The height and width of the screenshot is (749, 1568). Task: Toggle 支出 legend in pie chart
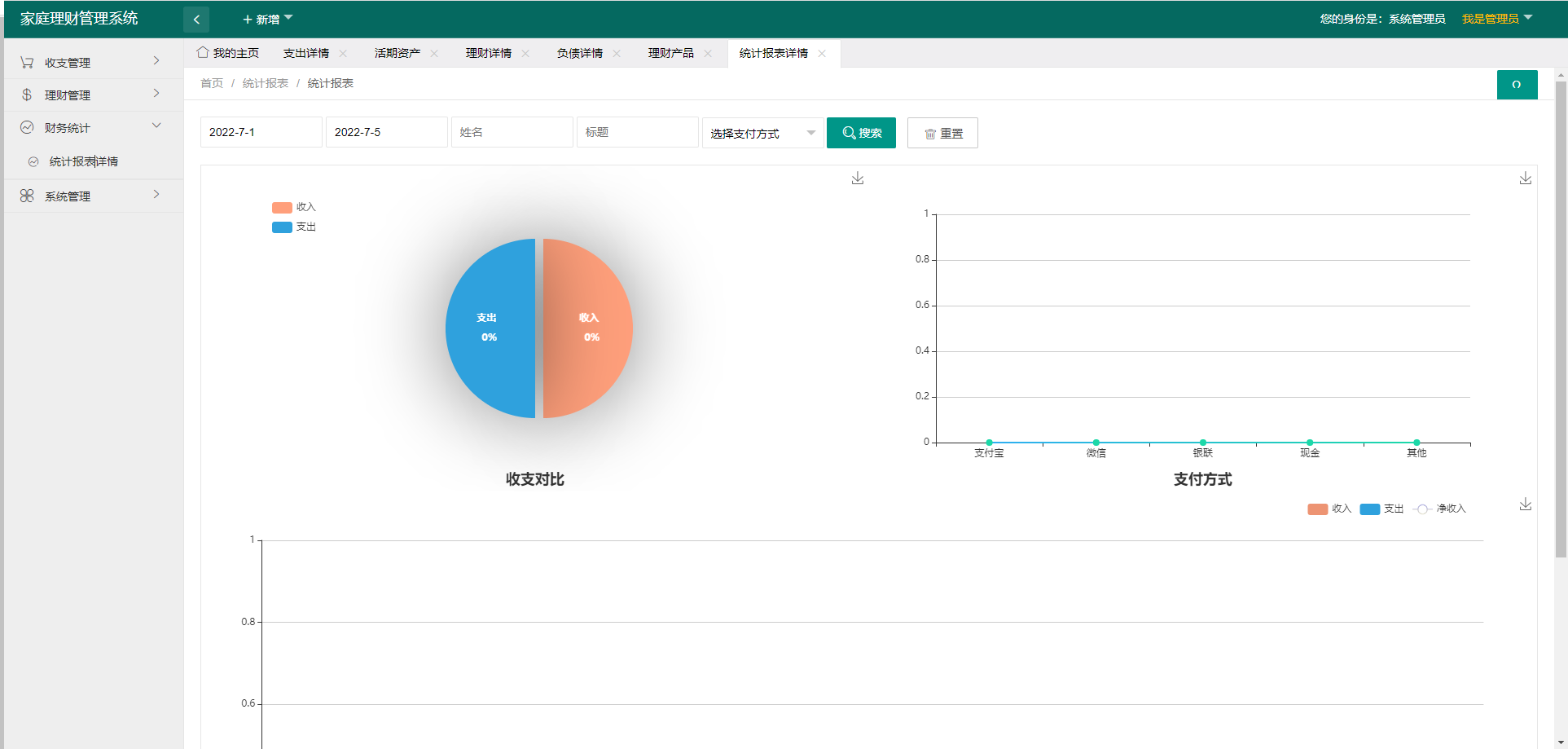(x=293, y=227)
